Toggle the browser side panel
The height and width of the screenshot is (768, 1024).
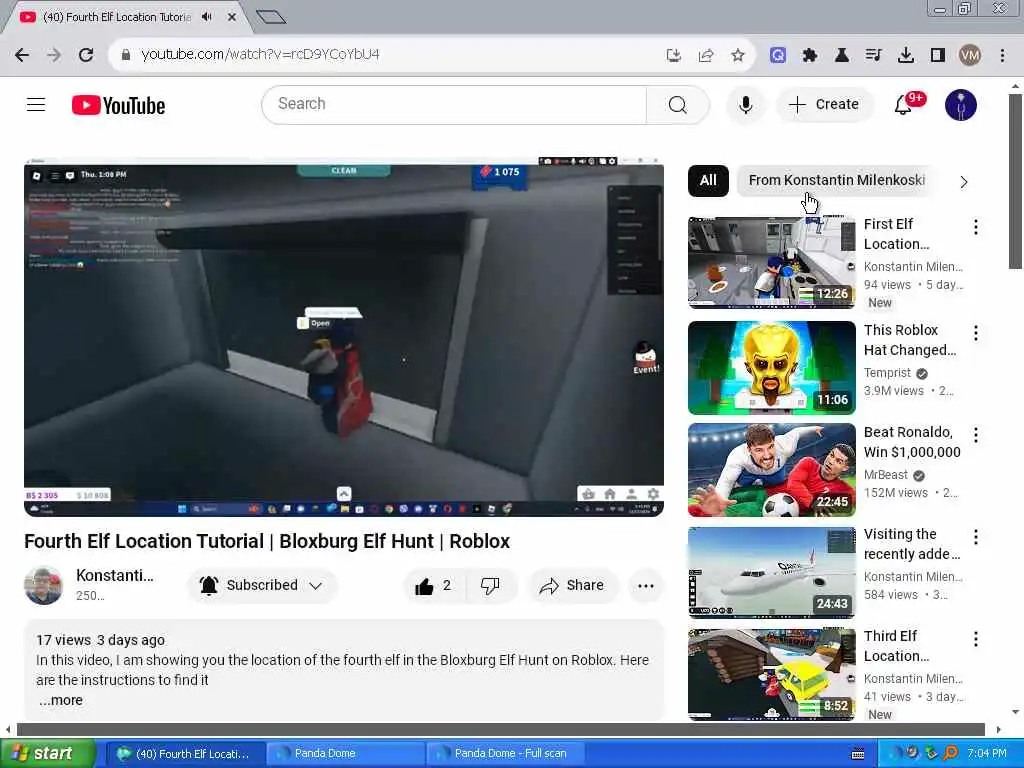[x=938, y=55]
